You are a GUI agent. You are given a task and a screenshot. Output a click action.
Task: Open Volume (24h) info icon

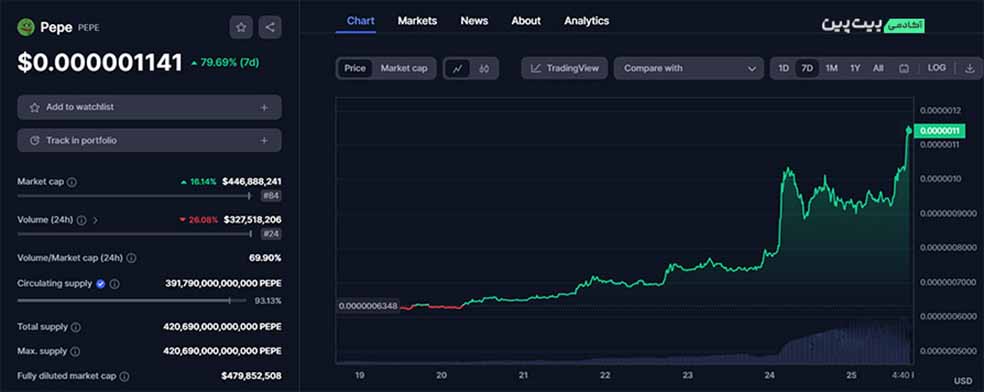tap(82, 220)
